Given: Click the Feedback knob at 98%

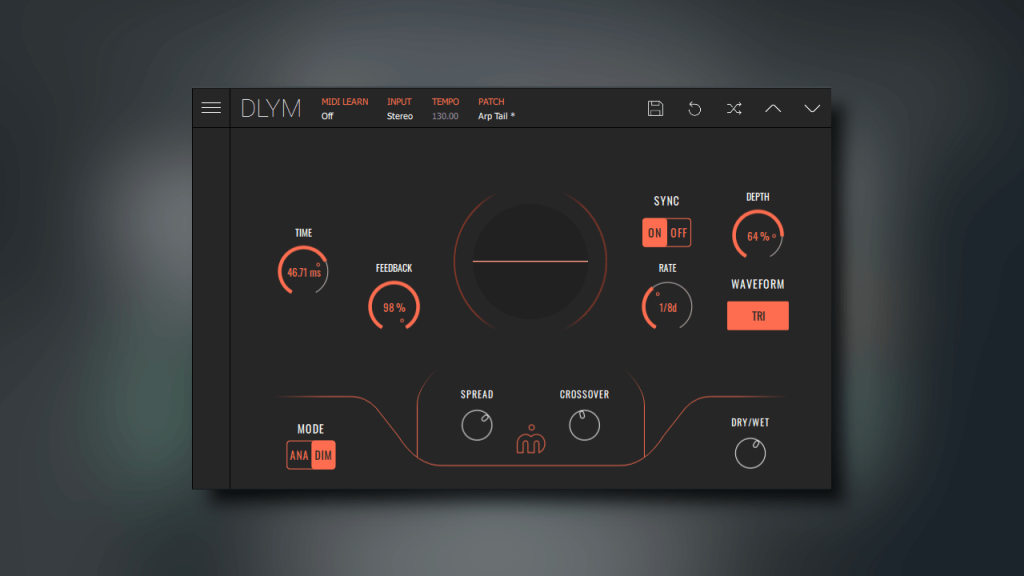Looking at the screenshot, I should pos(393,307).
